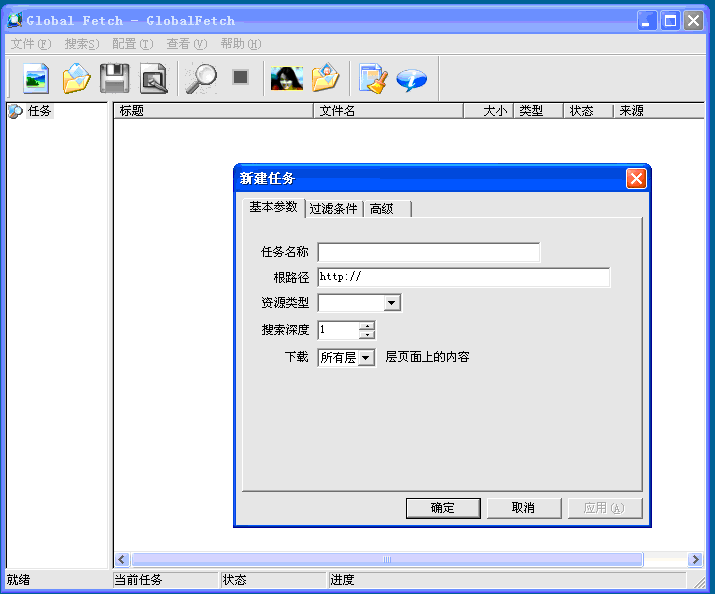Click the new image task toolbar icon
715x594 pixels.
36,78
